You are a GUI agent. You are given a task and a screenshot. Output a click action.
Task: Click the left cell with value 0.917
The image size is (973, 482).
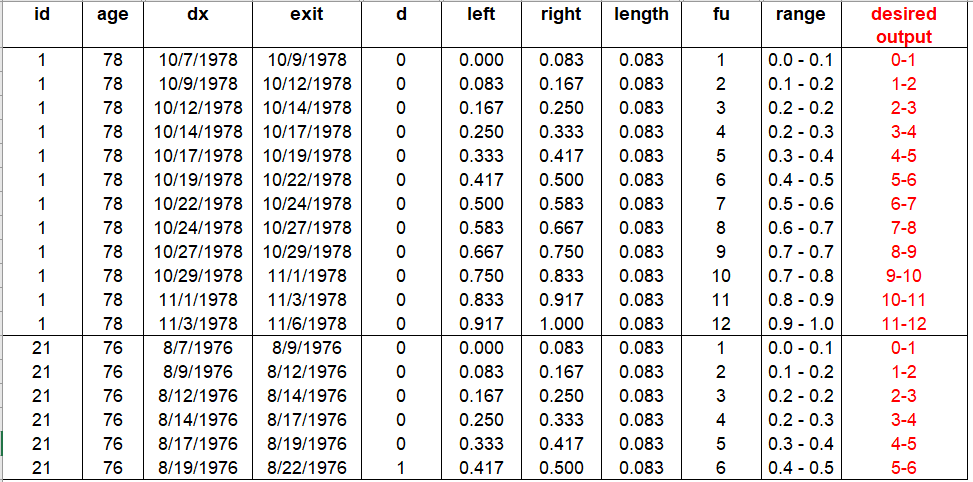[x=481, y=324]
